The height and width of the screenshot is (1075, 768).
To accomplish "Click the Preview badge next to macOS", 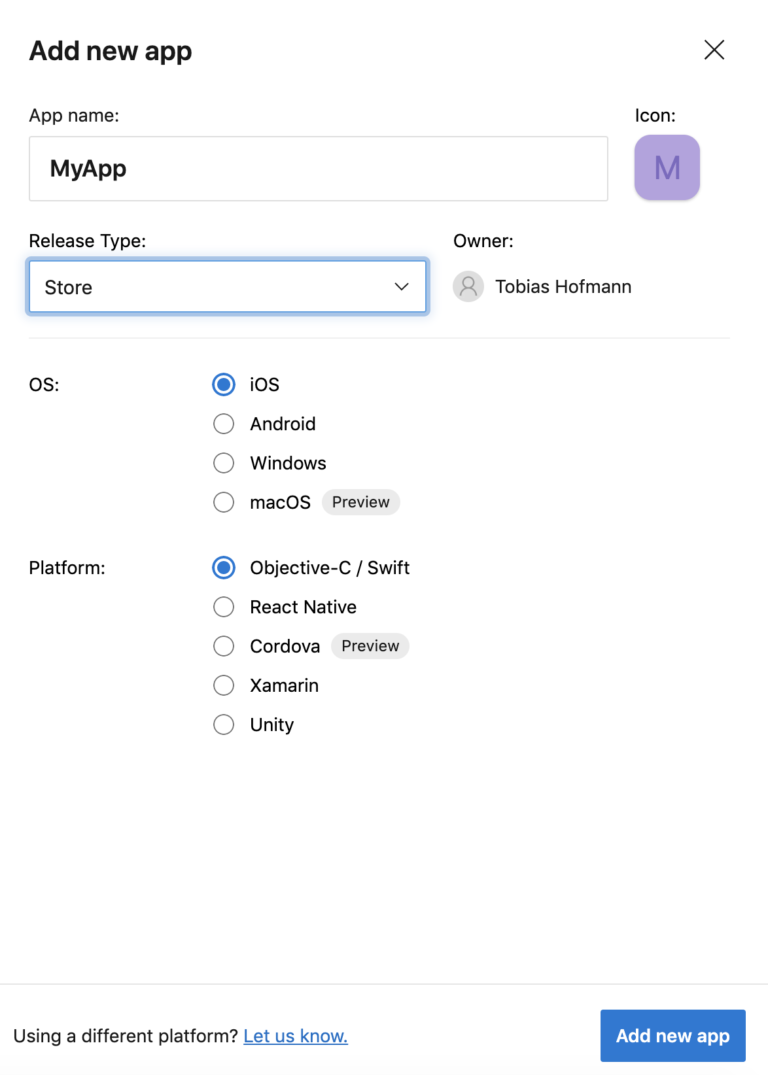I will pos(360,501).
